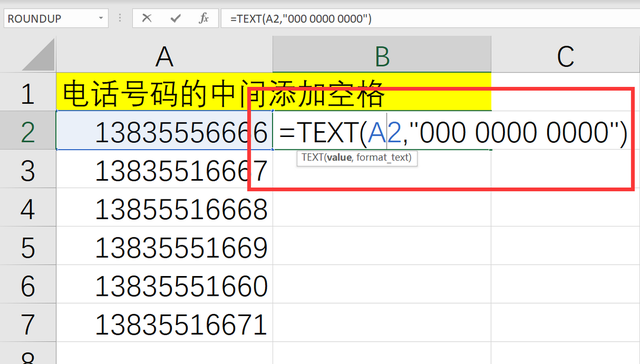The width and height of the screenshot is (640, 364).
Task: Click the value argument in TEXT tooltip
Action: pos(339,158)
